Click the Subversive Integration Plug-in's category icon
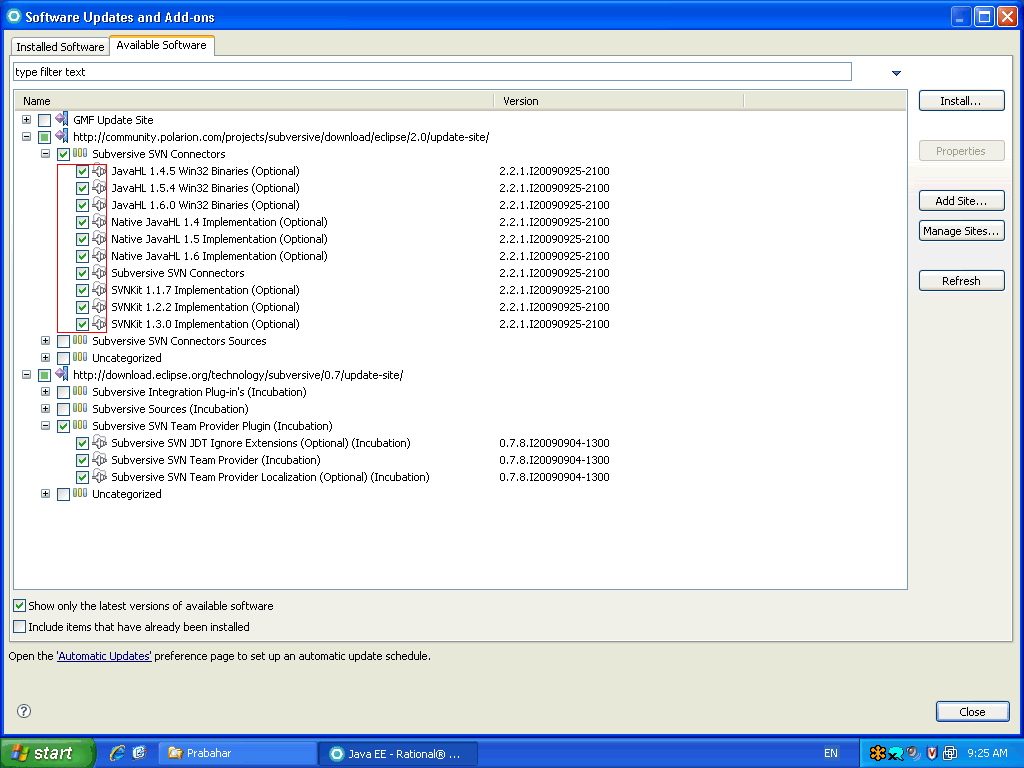Viewport: 1024px width, 768px height. tap(80, 391)
